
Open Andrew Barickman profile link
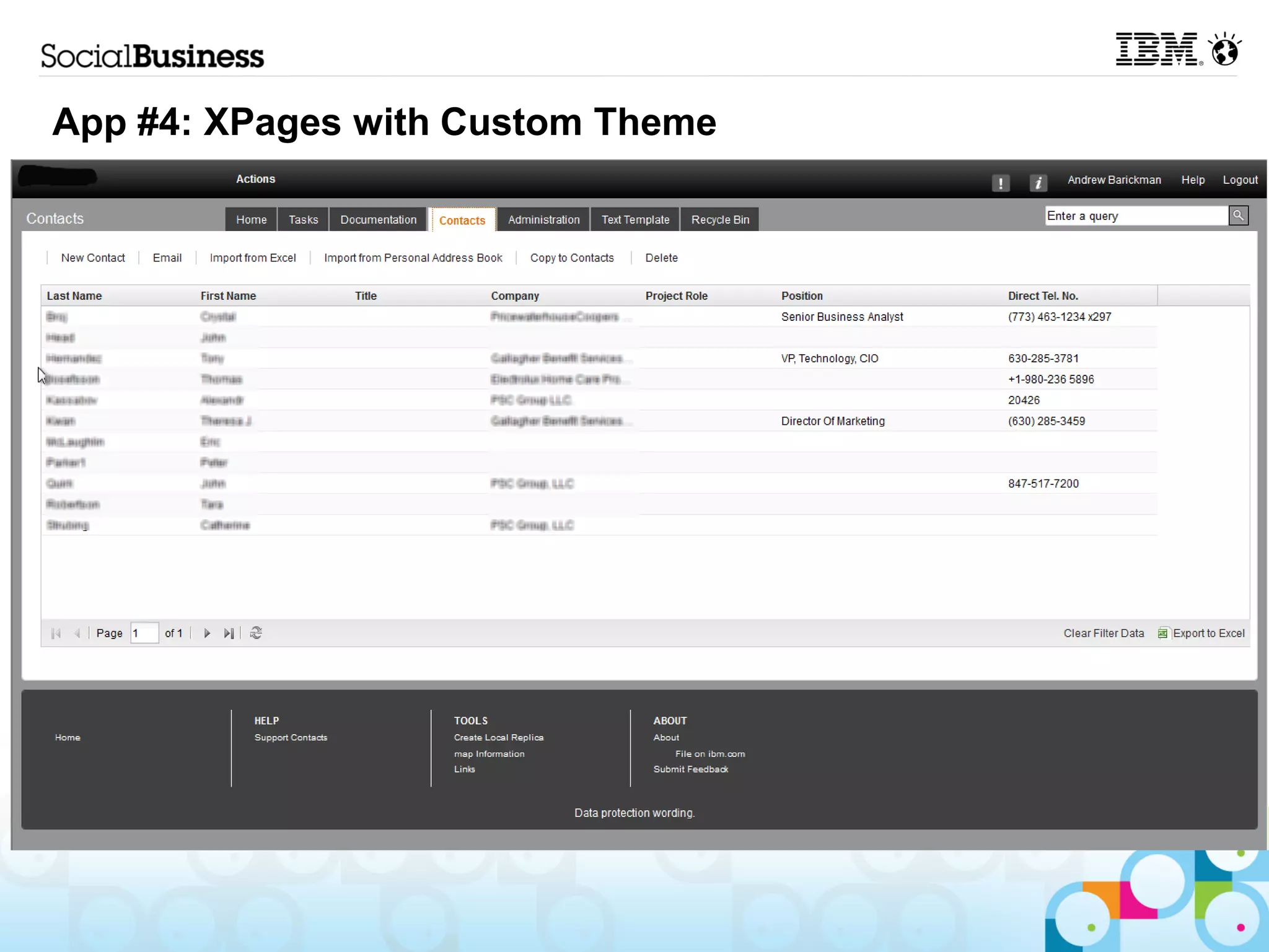(1114, 180)
